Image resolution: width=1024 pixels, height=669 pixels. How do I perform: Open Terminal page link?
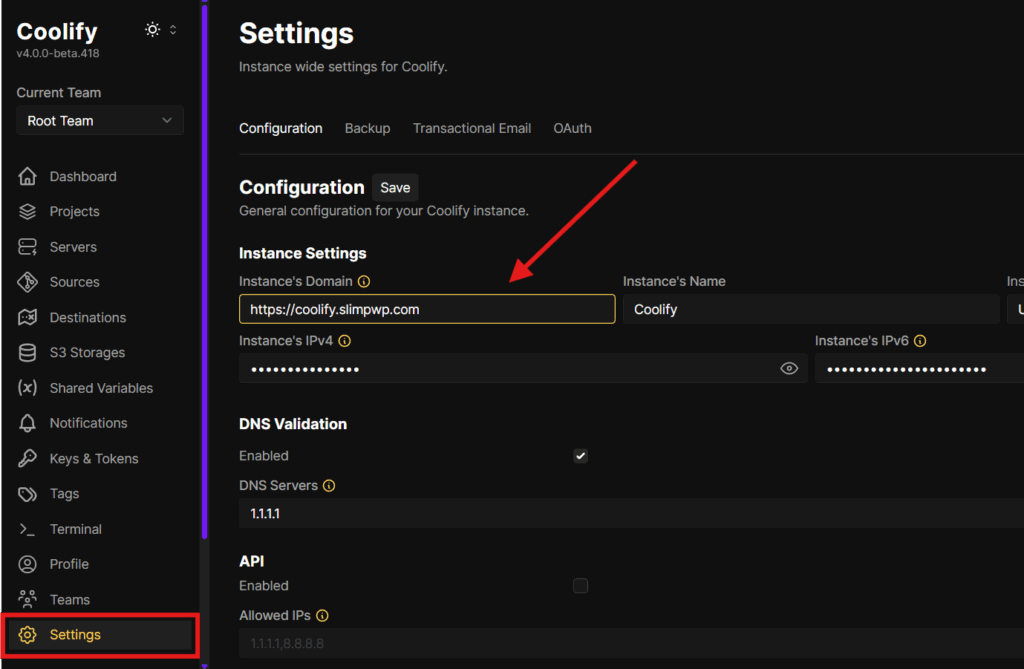click(x=76, y=529)
